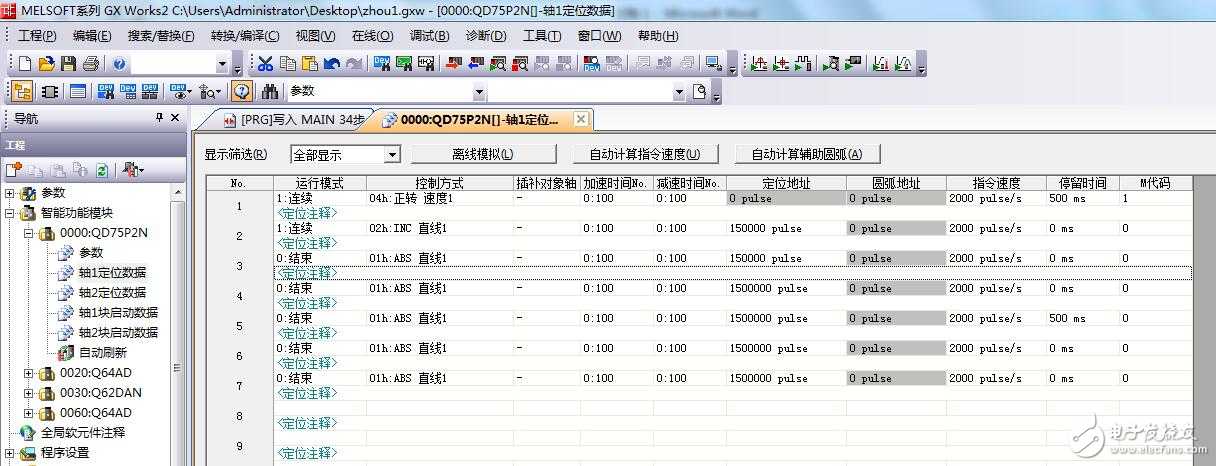Select 自动刷新 in project tree
This screenshot has height=466, width=1216.
tap(103, 353)
